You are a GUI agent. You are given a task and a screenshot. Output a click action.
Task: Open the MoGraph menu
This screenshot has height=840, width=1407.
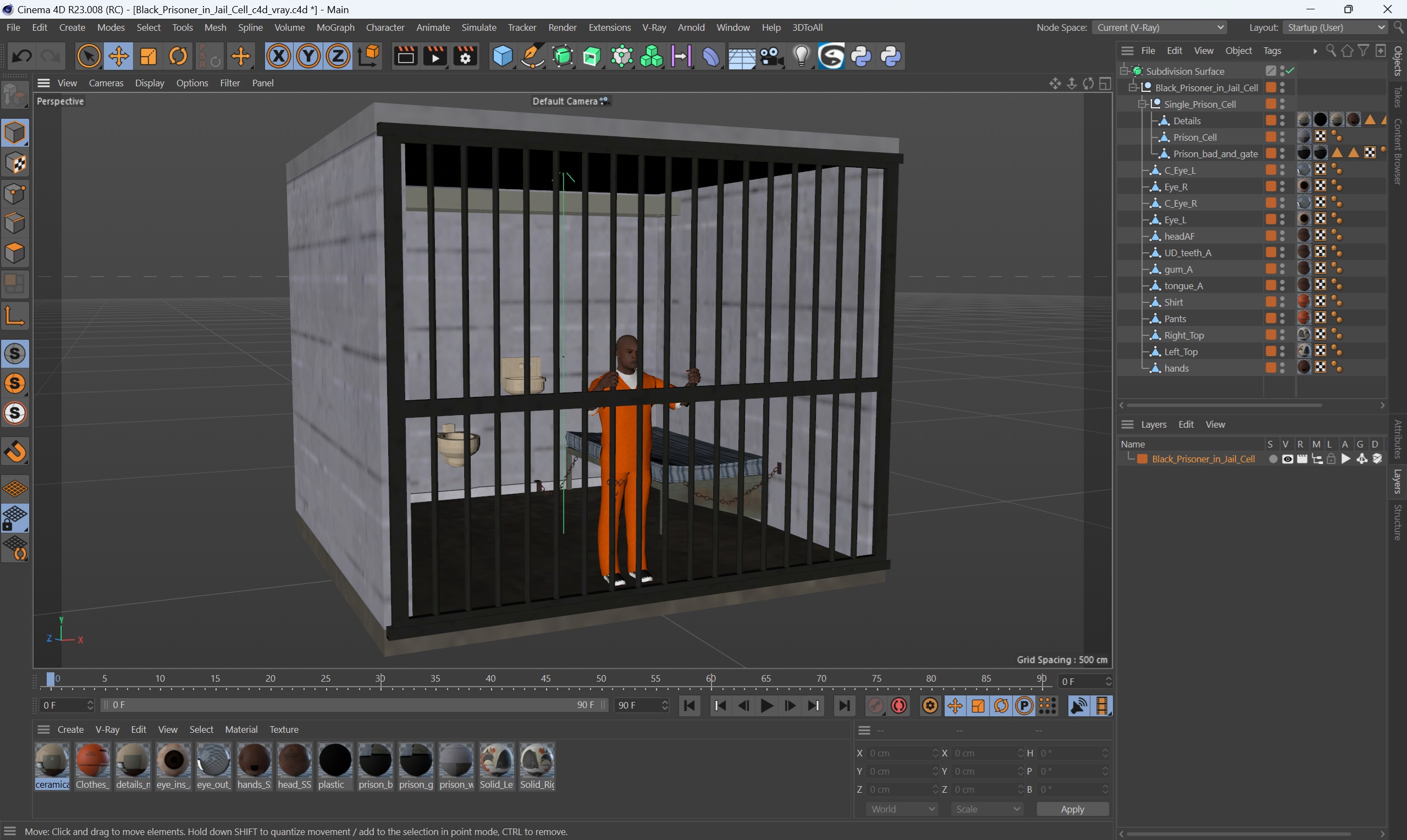click(x=335, y=27)
